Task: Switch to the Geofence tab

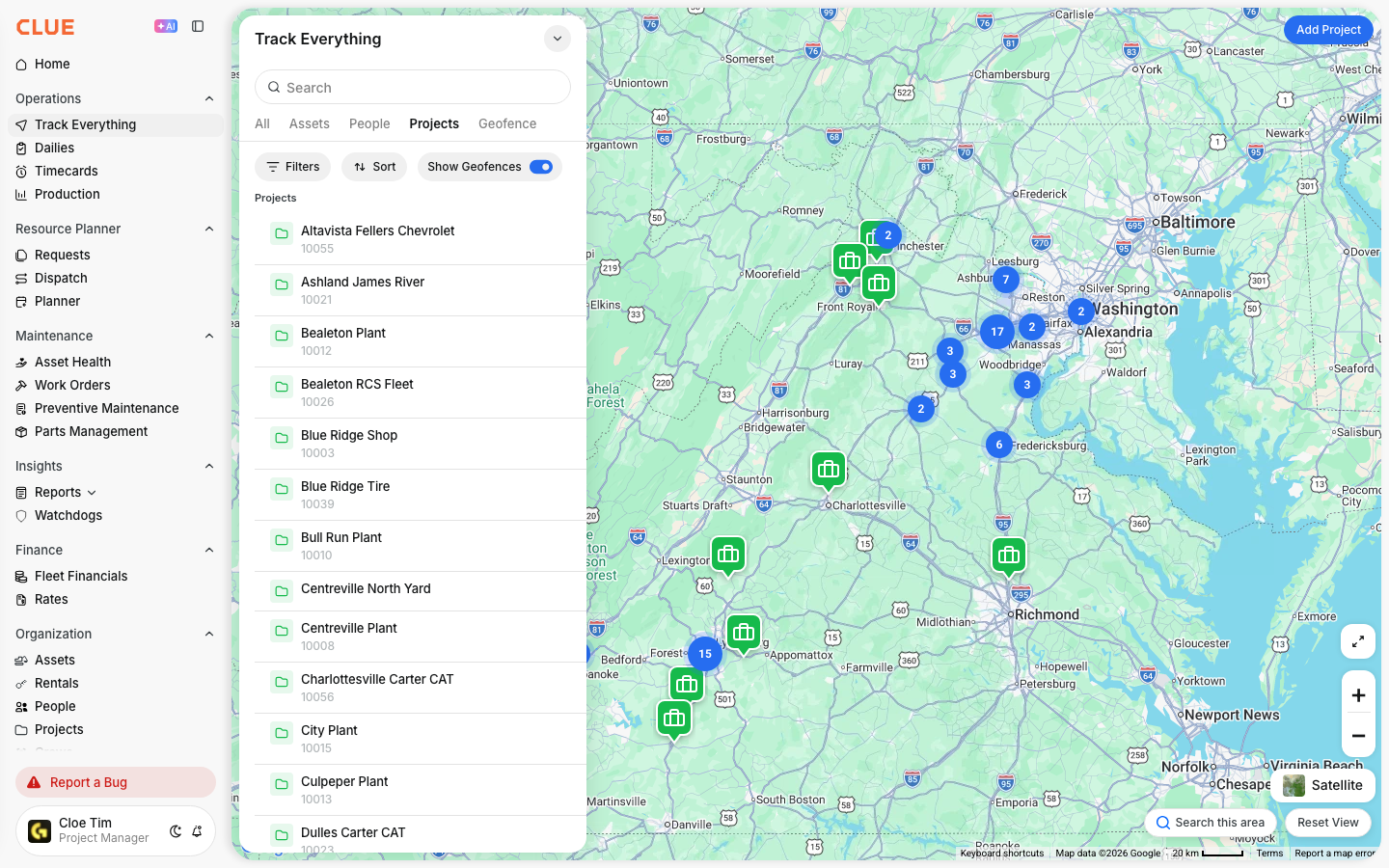Action: click(507, 123)
